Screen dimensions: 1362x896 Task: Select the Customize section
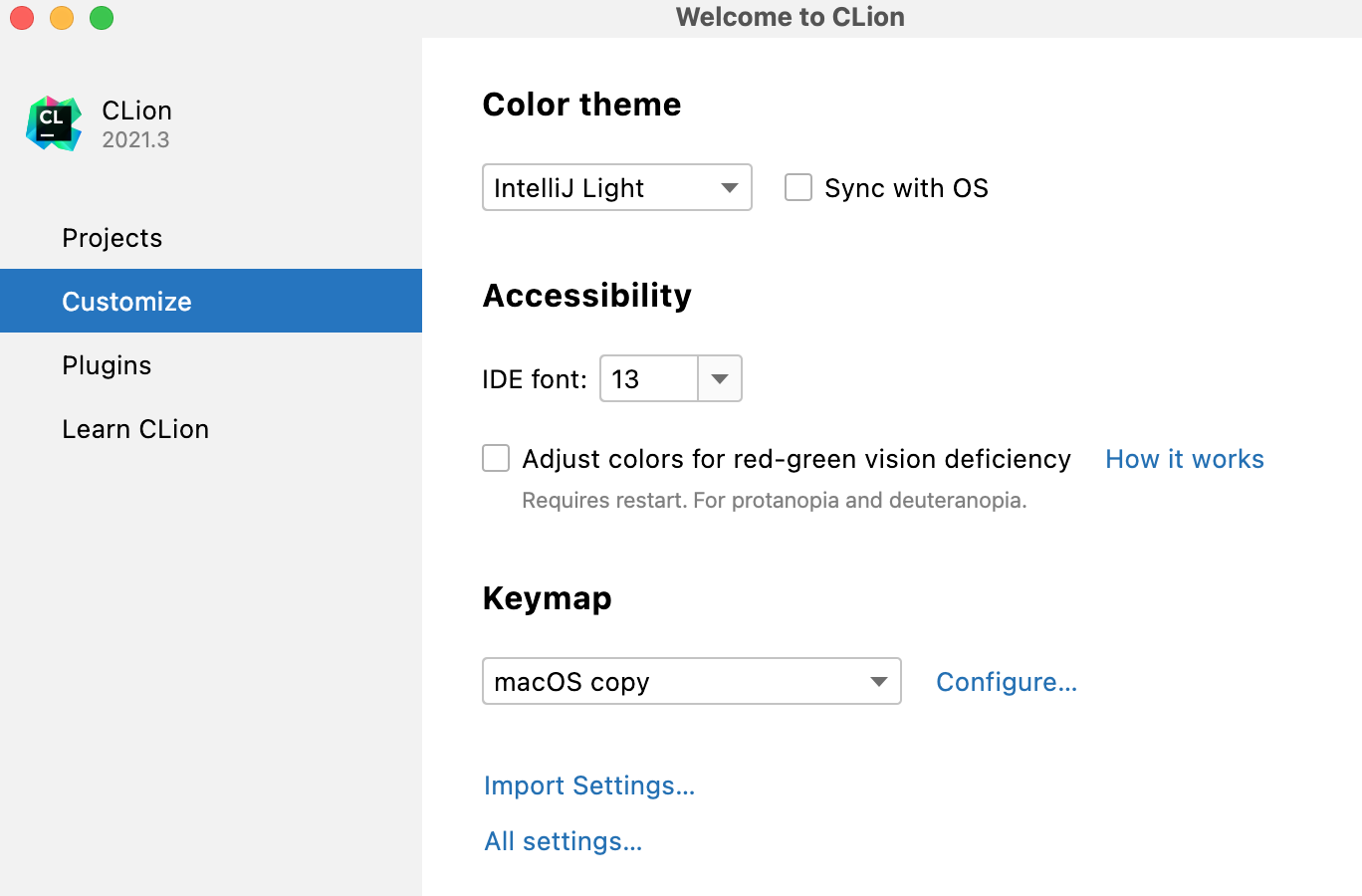(126, 301)
